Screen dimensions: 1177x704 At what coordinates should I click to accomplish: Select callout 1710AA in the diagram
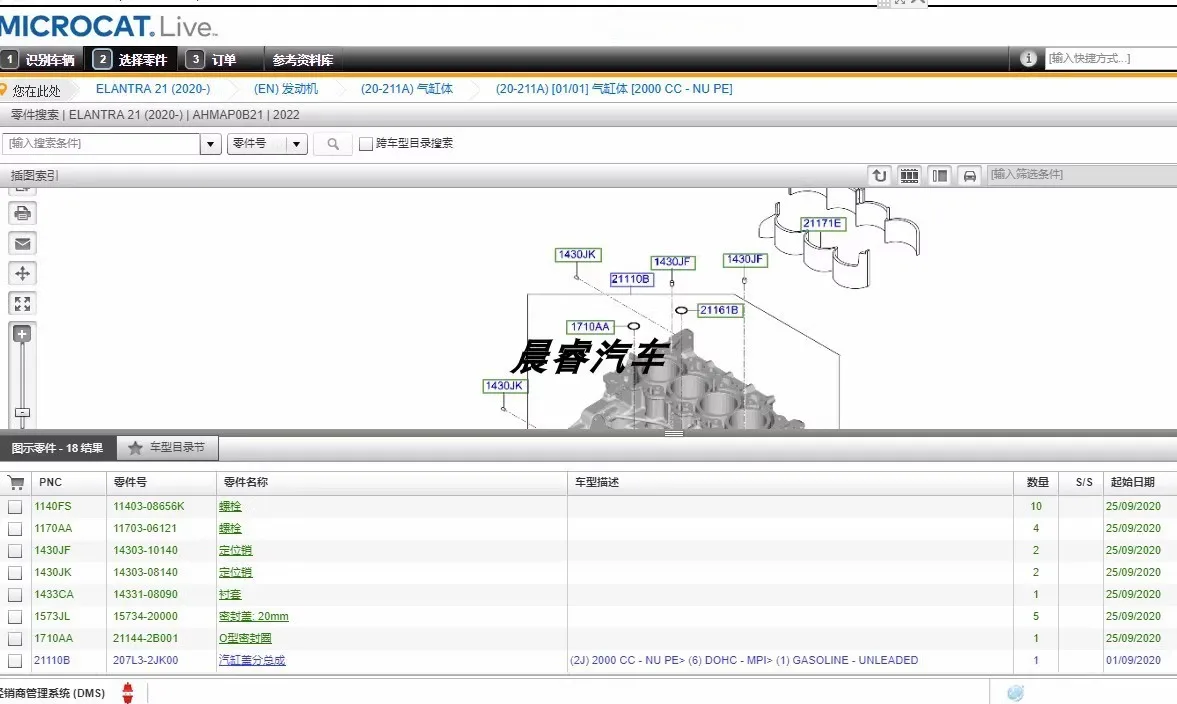click(590, 326)
